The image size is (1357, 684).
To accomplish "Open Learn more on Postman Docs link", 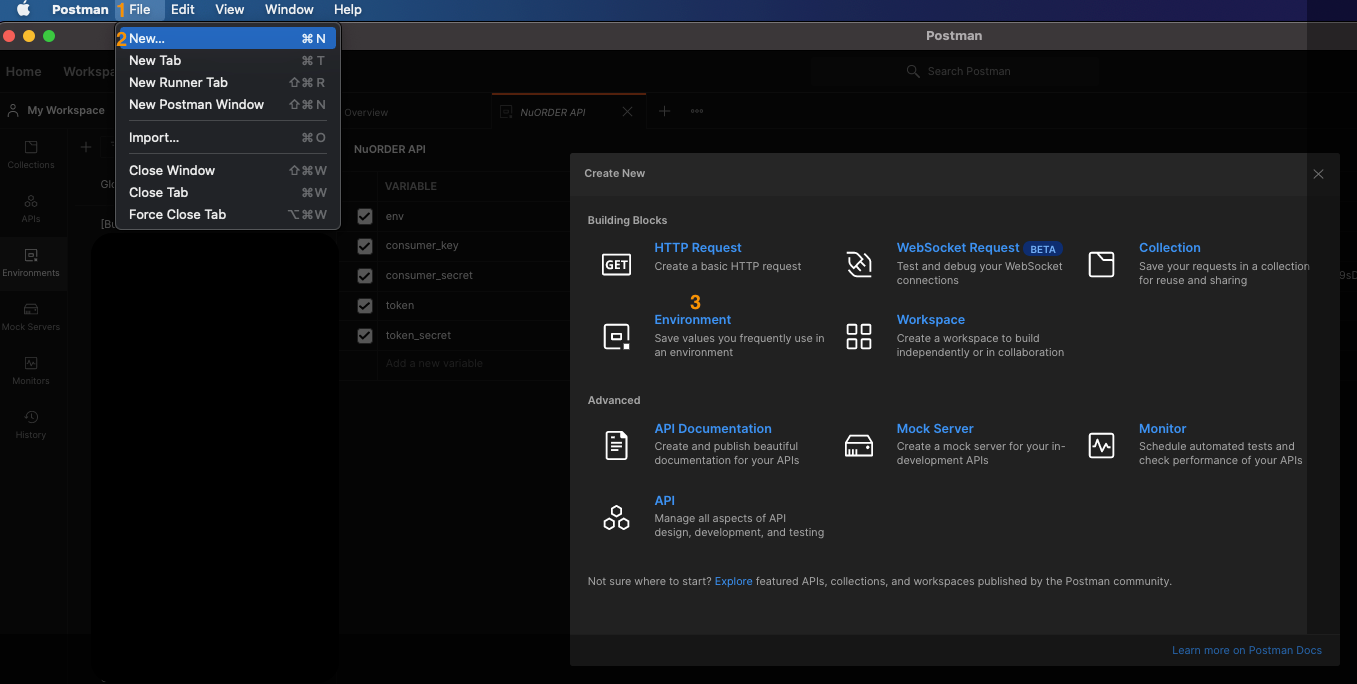I will click(x=1247, y=650).
